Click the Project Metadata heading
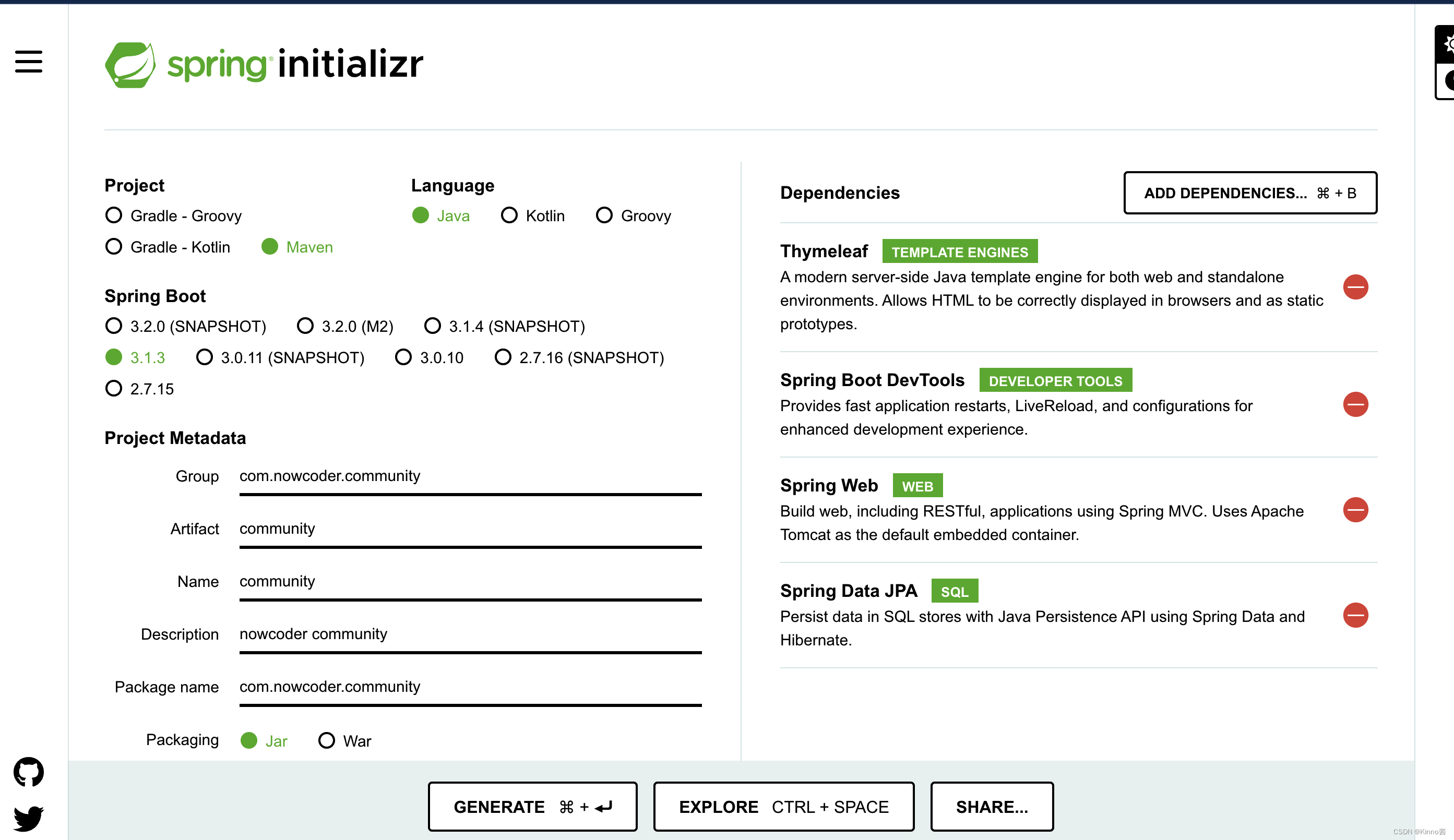Screen dimensions: 1454x840 175,438
